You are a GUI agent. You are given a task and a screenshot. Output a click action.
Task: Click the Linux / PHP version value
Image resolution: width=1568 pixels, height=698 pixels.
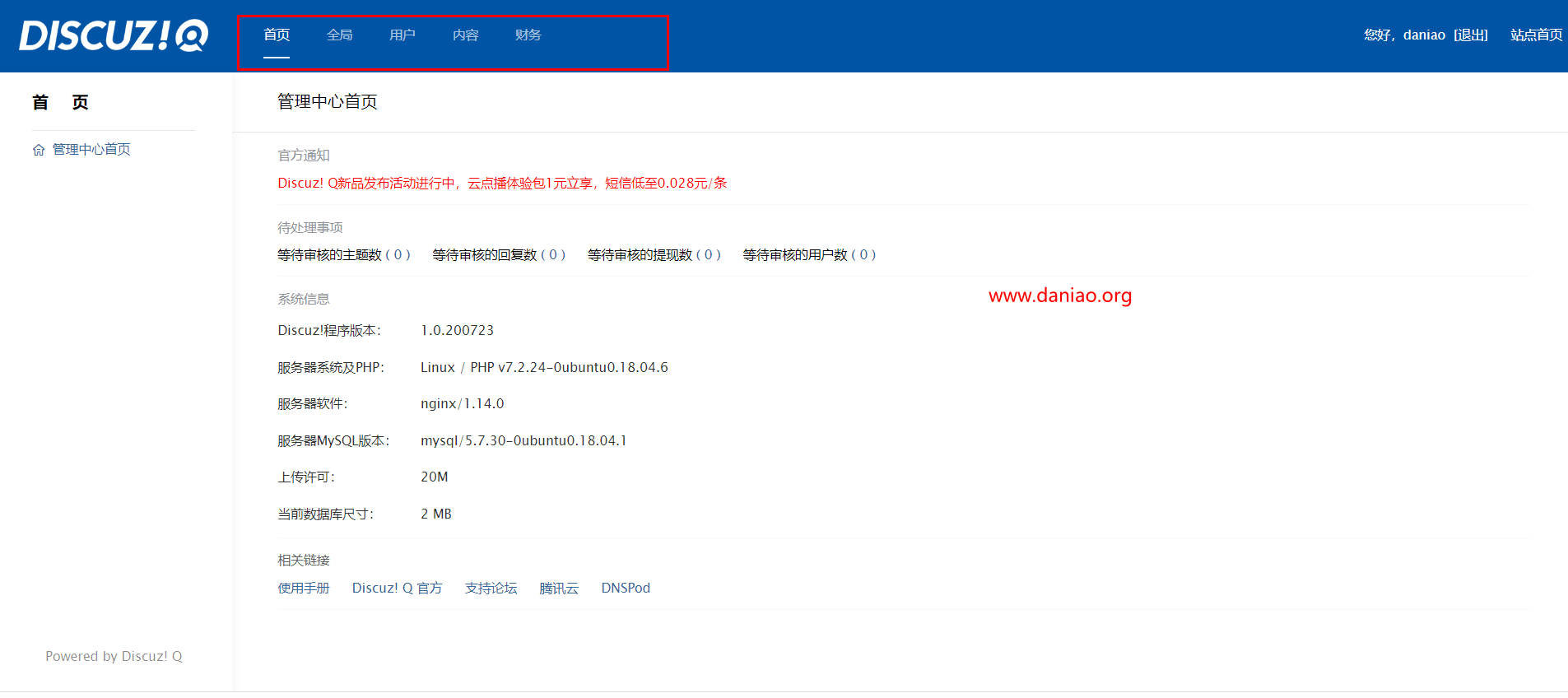tap(544, 367)
